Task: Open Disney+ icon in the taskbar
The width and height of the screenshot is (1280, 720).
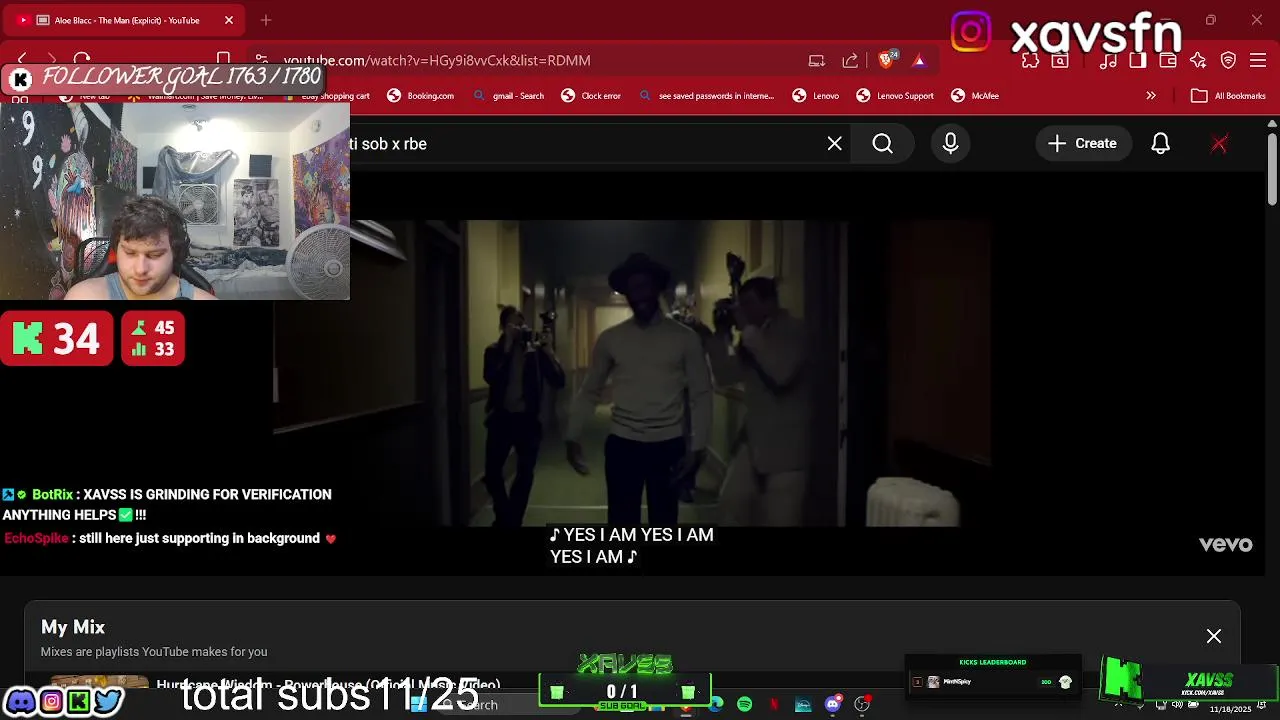Action: point(803,705)
